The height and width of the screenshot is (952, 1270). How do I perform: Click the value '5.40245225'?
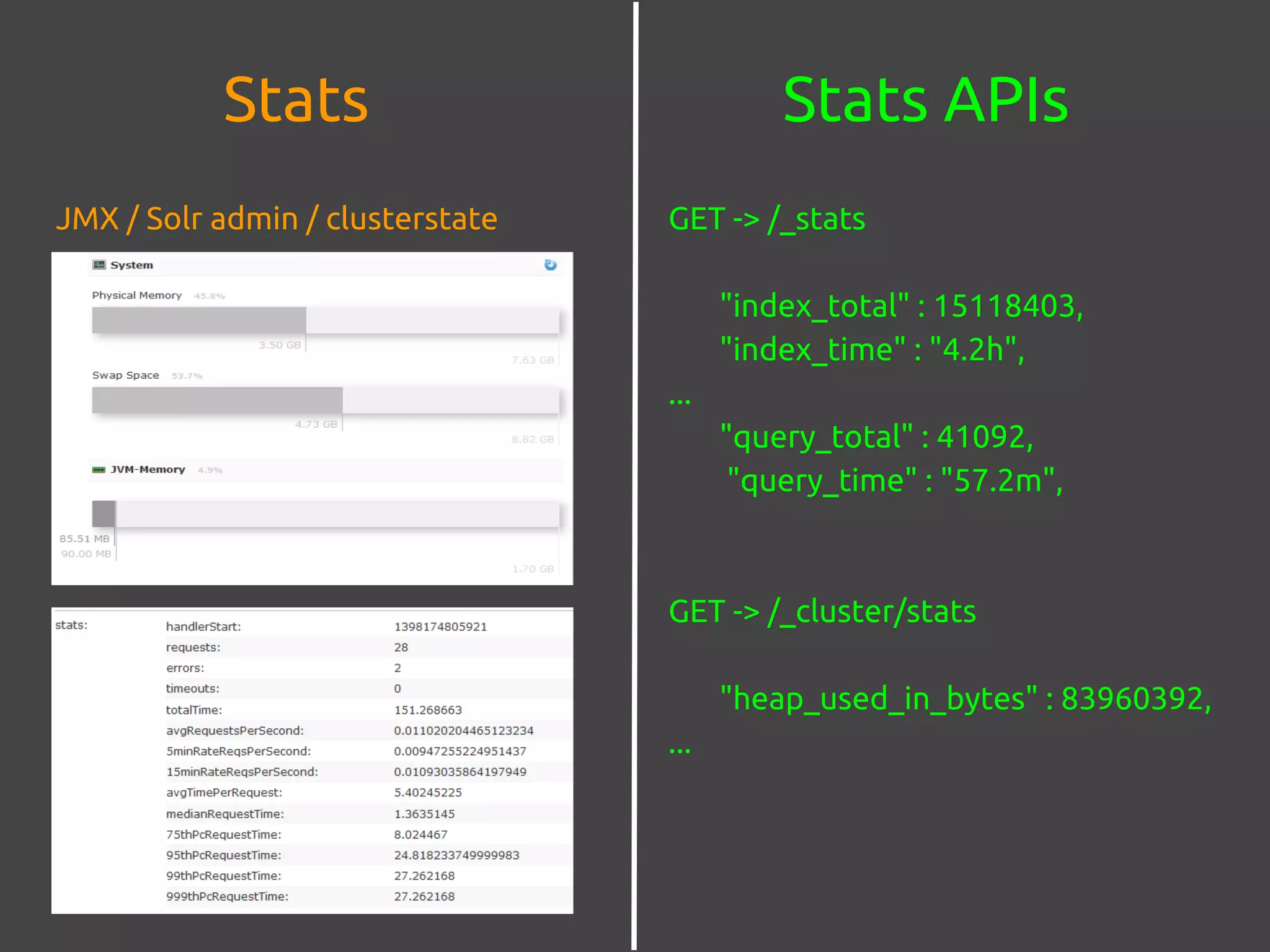click(x=428, y=793)
